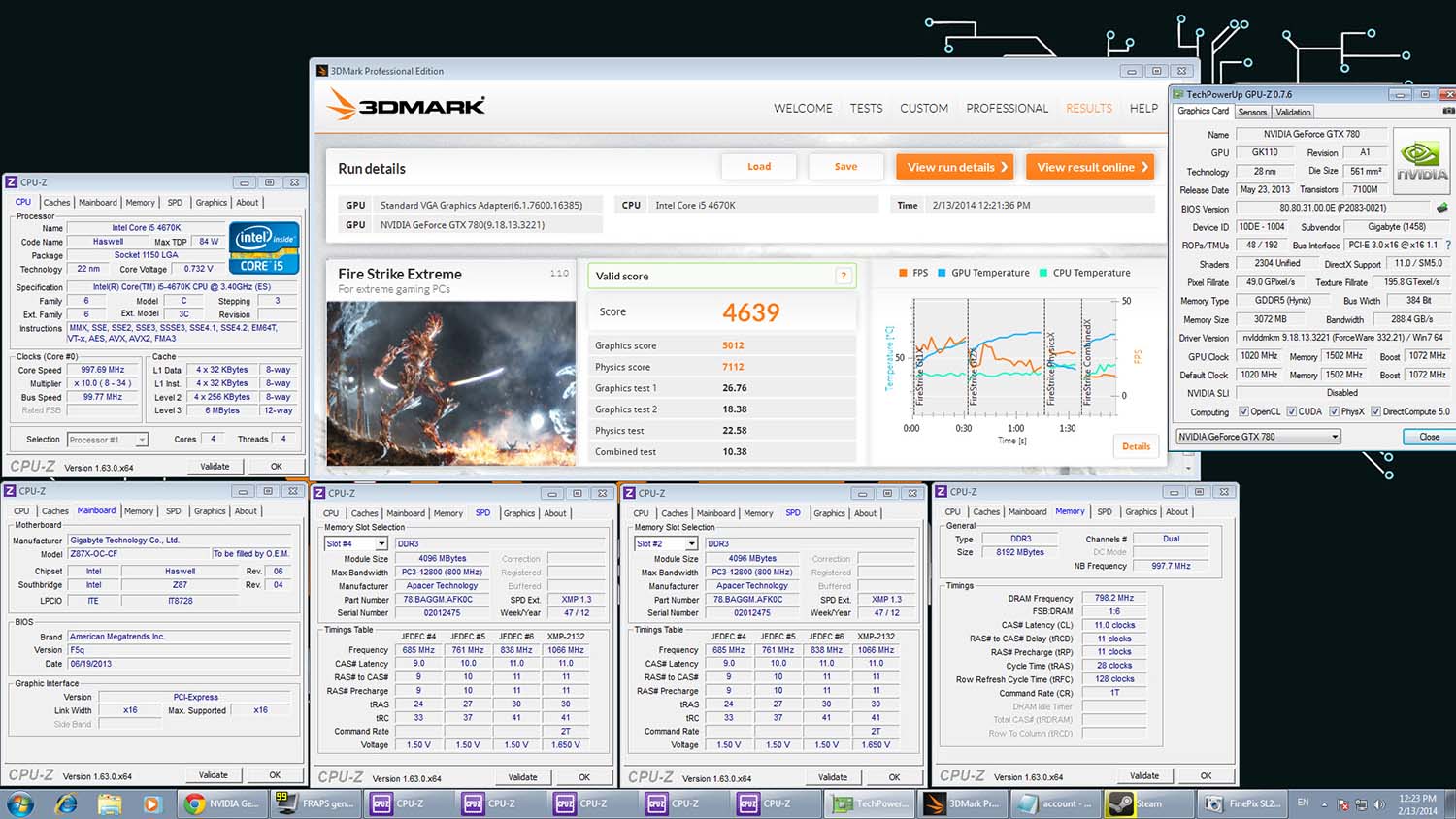Click the volume speaker icon in system tray
This screenshot has width=1456, height=819.
coord(1379,804)
